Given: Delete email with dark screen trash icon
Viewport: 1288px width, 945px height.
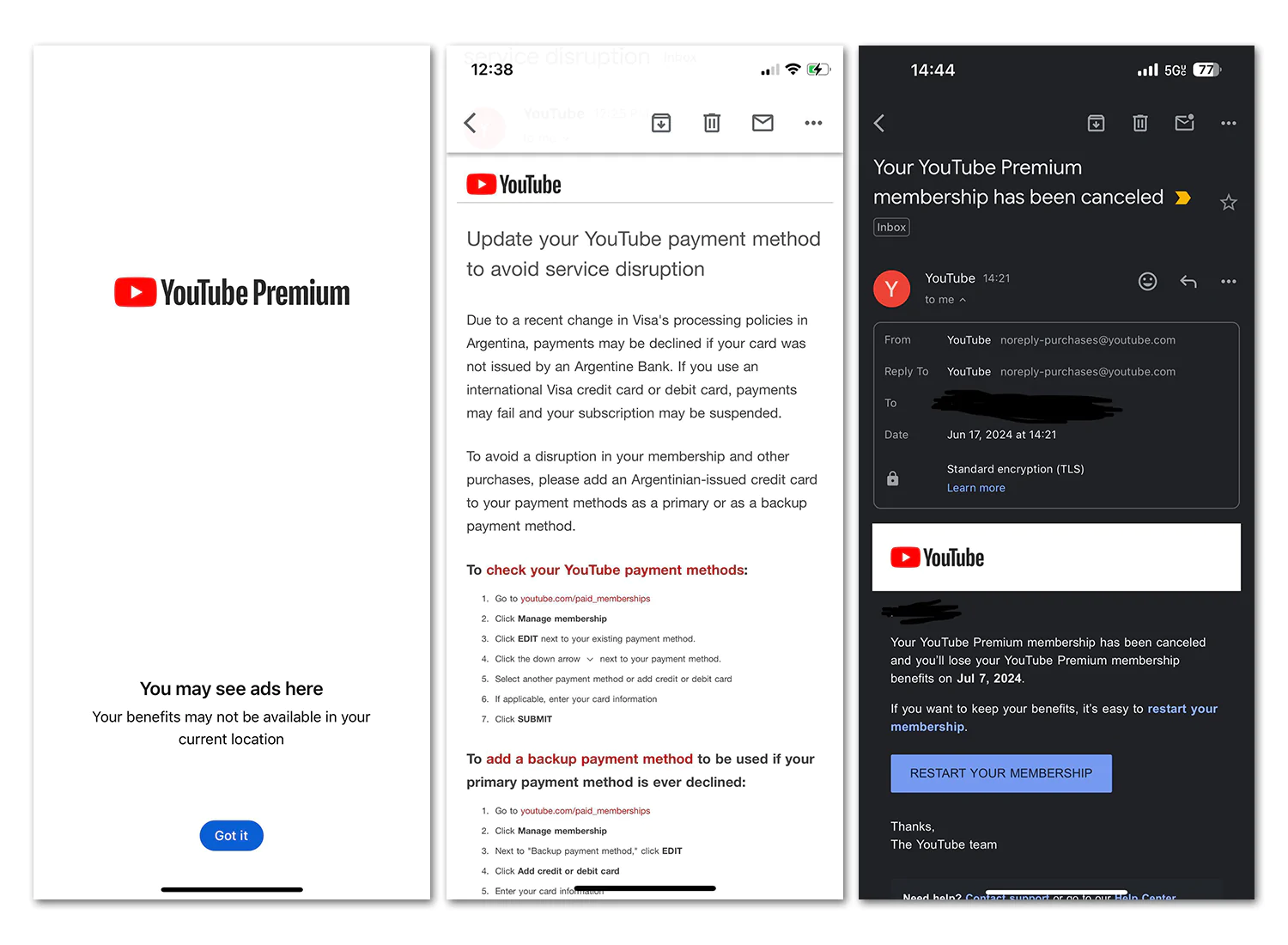Looking at the screenshot, I should [x=1140, y=123].
